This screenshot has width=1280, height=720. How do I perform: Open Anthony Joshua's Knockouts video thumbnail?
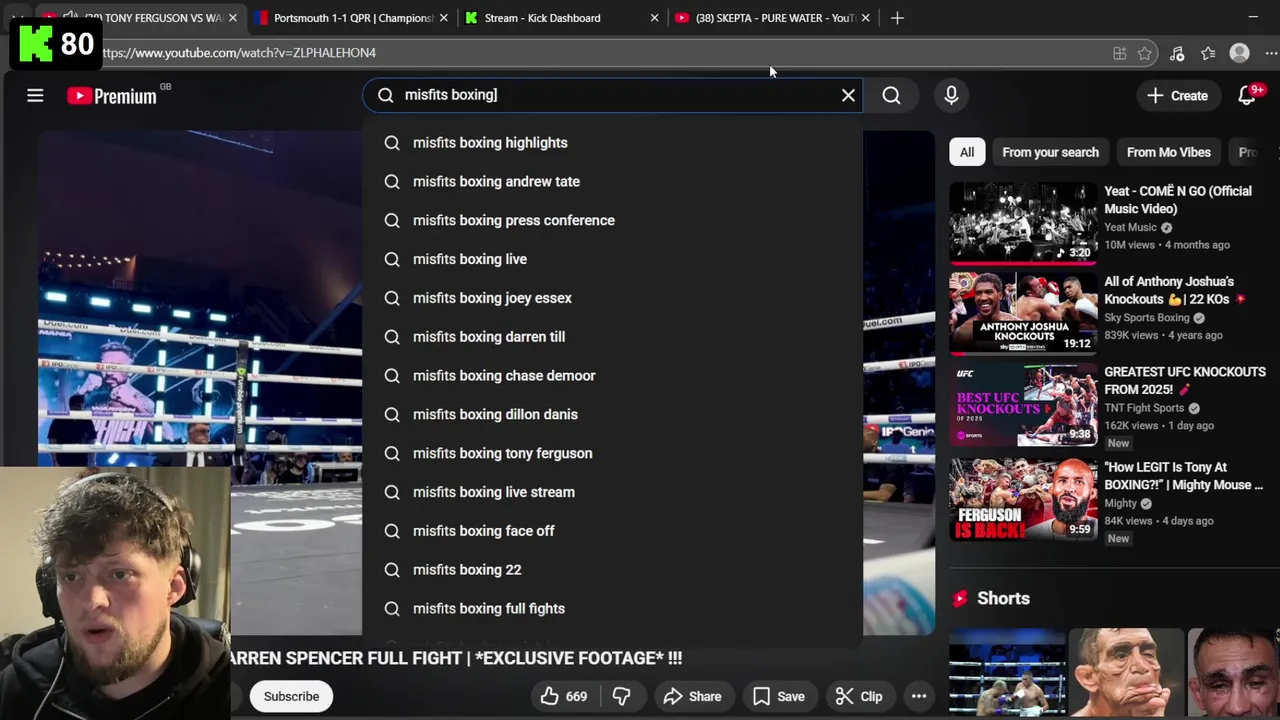click(x=1023, y=314)
